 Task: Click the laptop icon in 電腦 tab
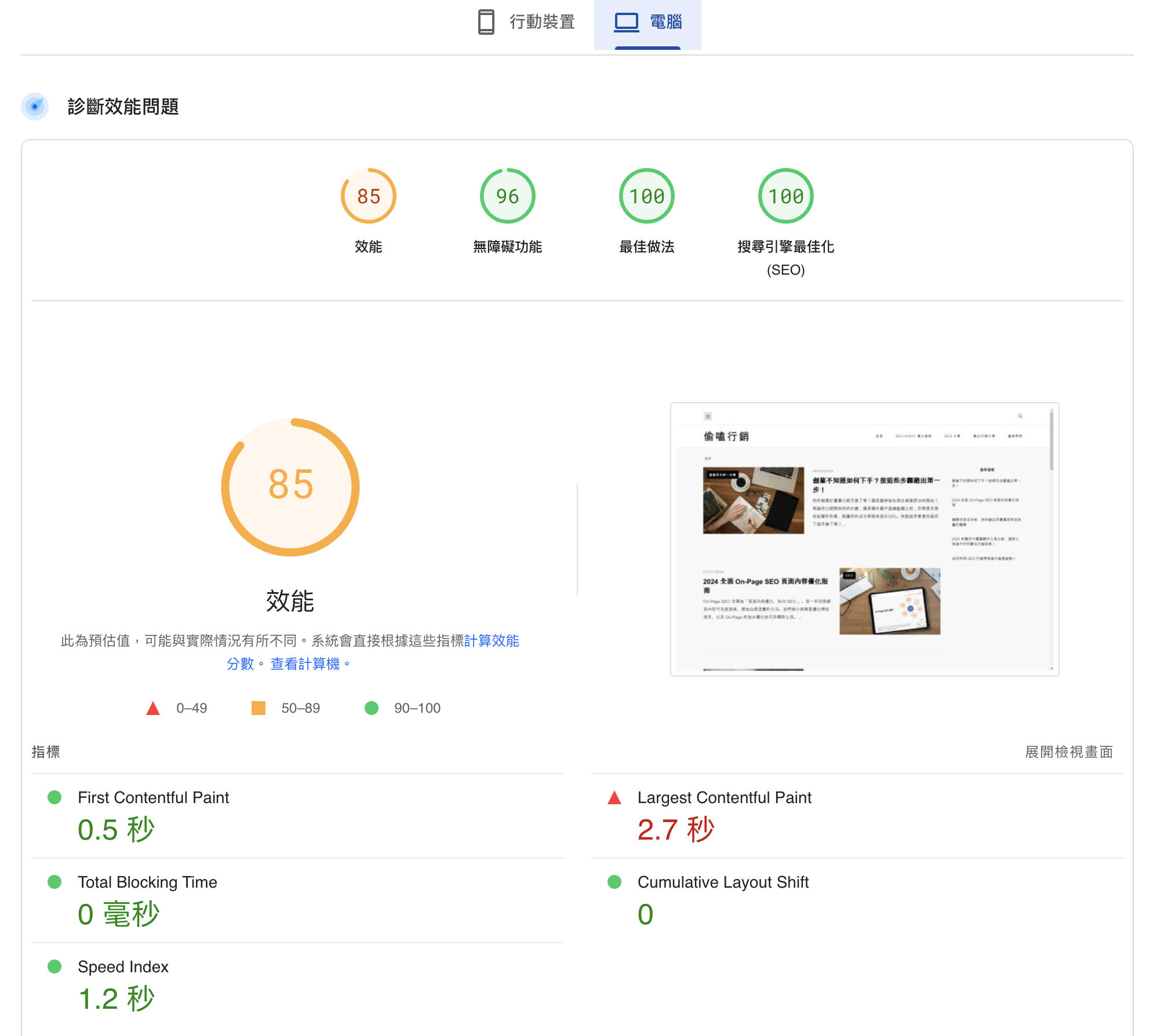point(626,22)
